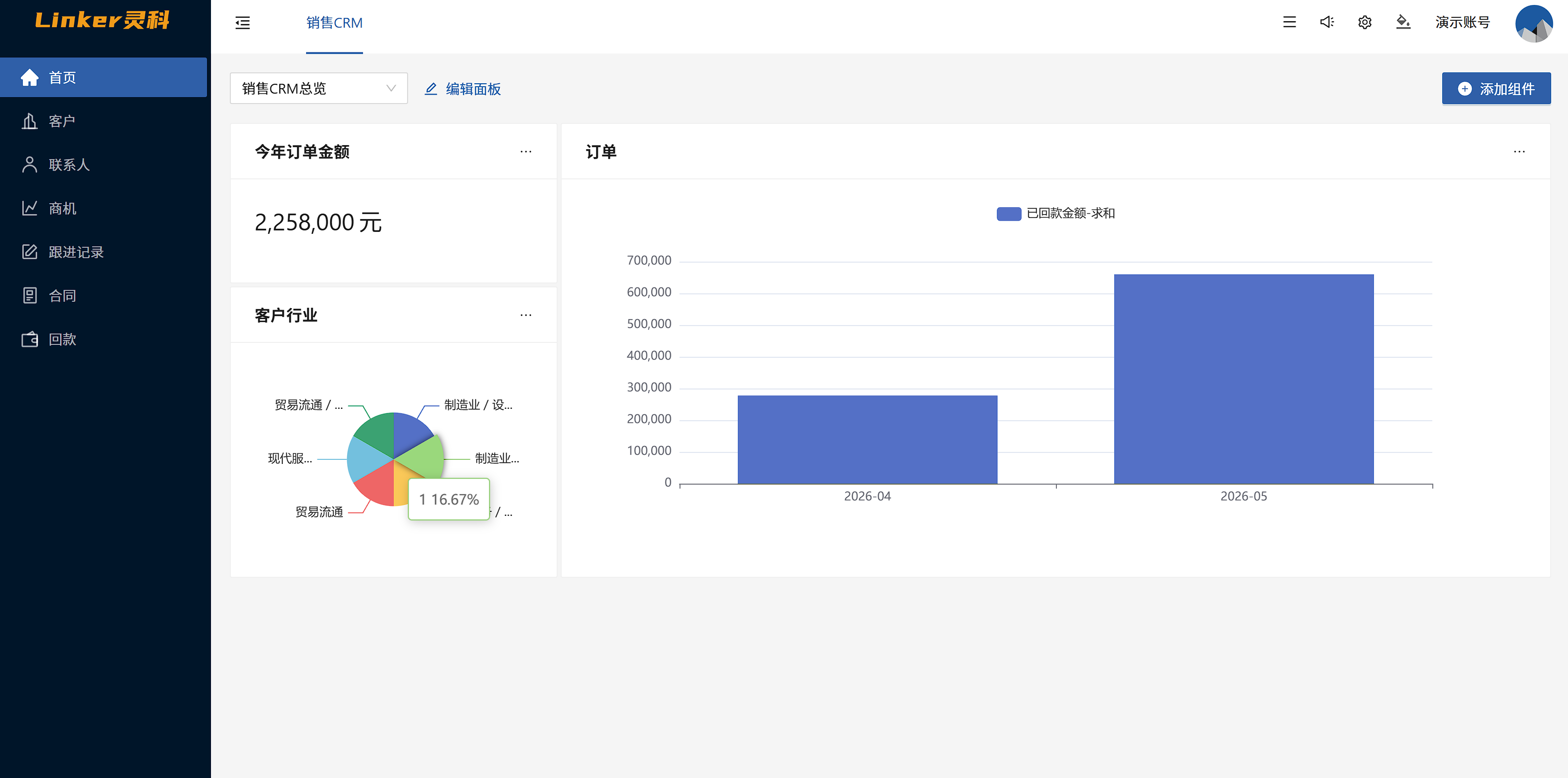Open the theme paint bucket icon
The width and height of the screenshot is (1568, 778).
pos(1403,22)
